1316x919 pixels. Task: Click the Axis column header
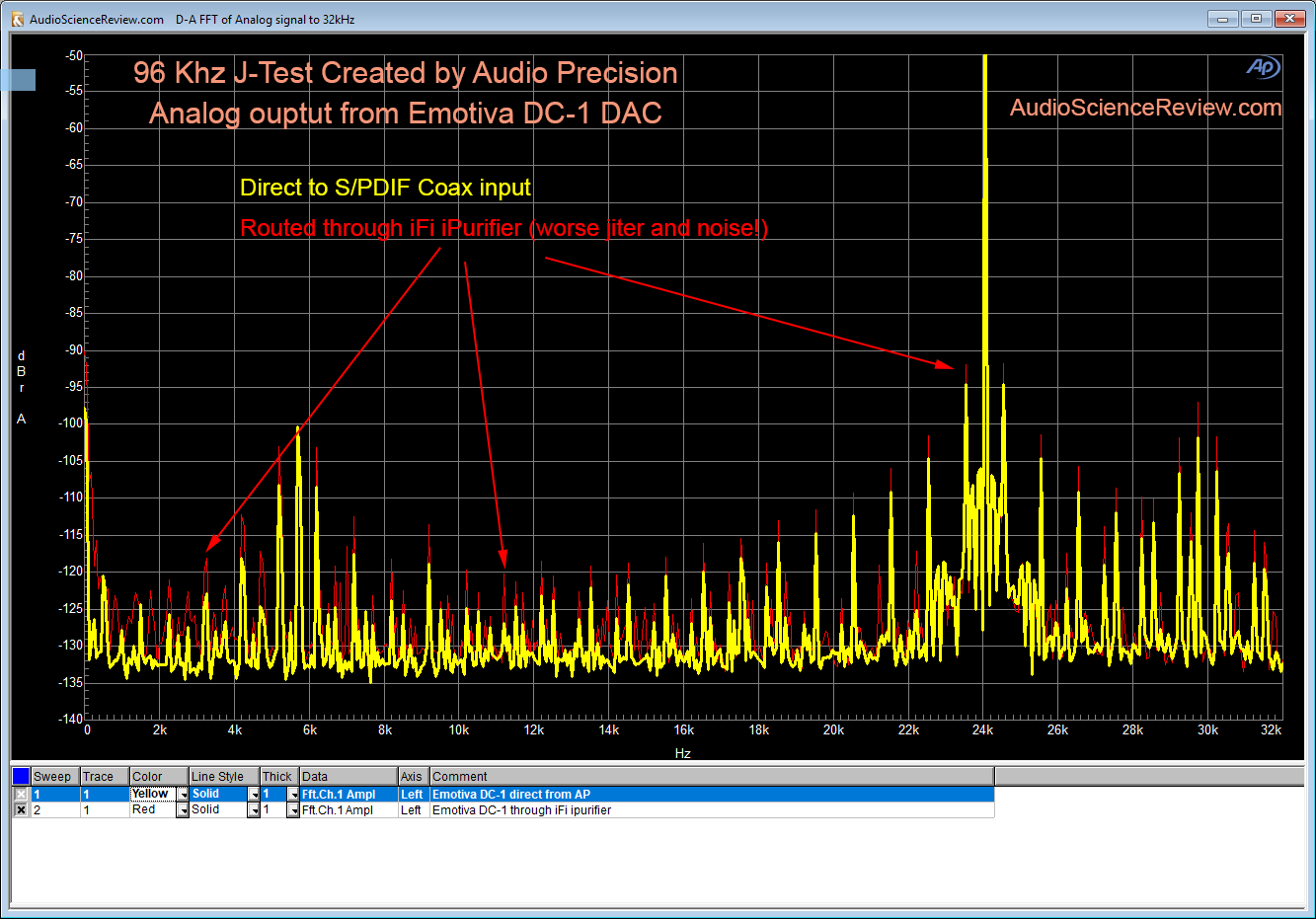click(414, 777)
